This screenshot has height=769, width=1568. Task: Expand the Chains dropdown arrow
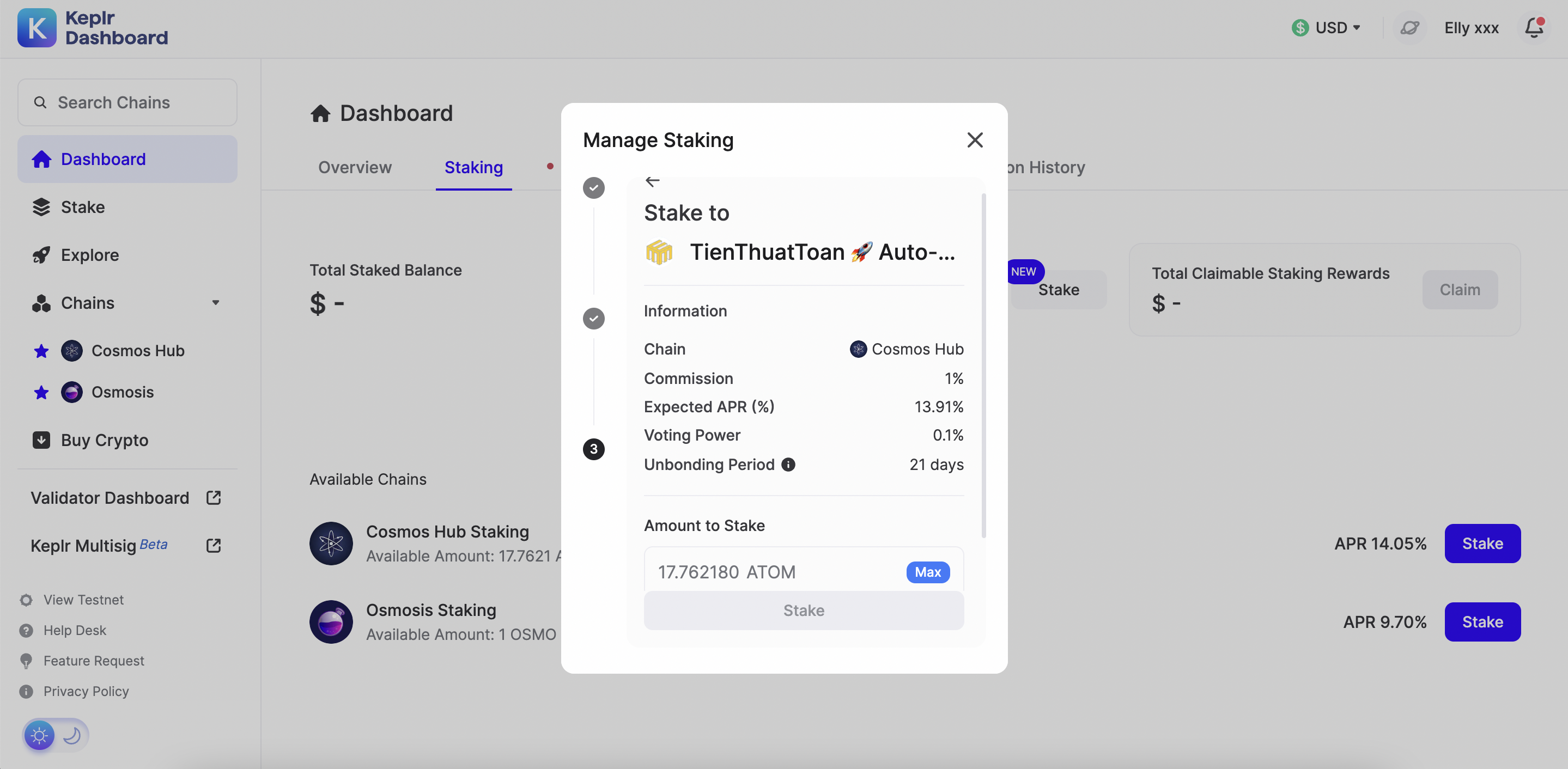[x=216, y=303]
